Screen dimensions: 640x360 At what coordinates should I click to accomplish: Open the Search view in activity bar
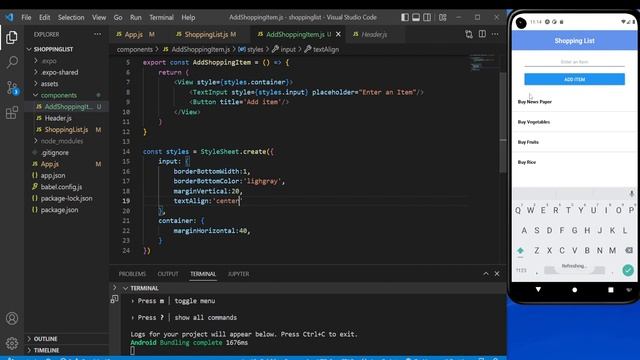12,62
